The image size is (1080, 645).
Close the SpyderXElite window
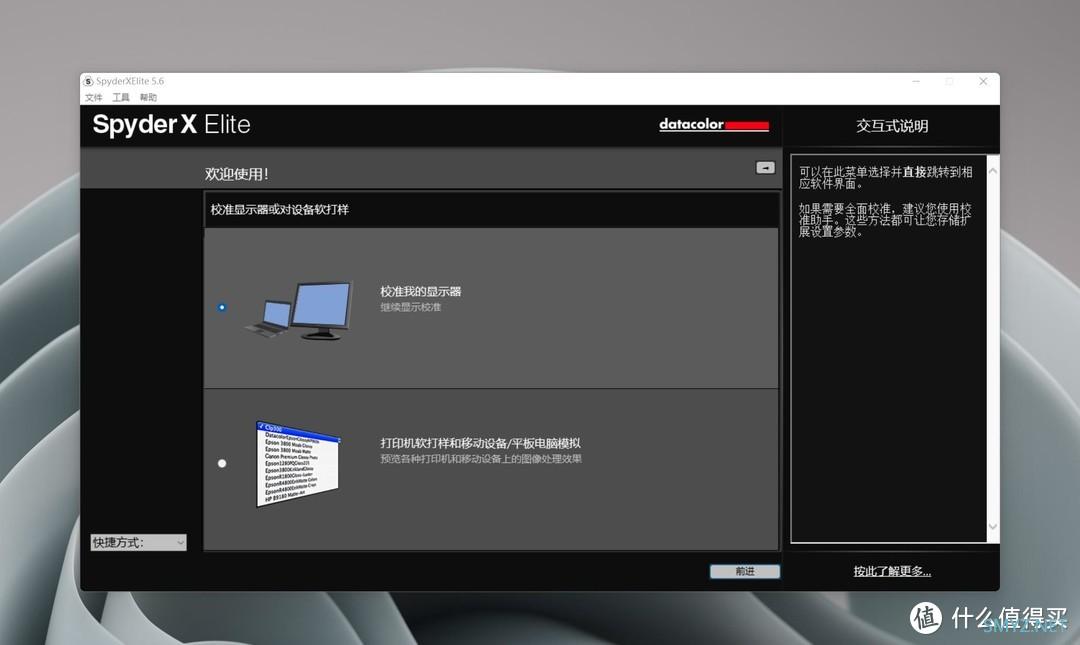click(983, 81)
